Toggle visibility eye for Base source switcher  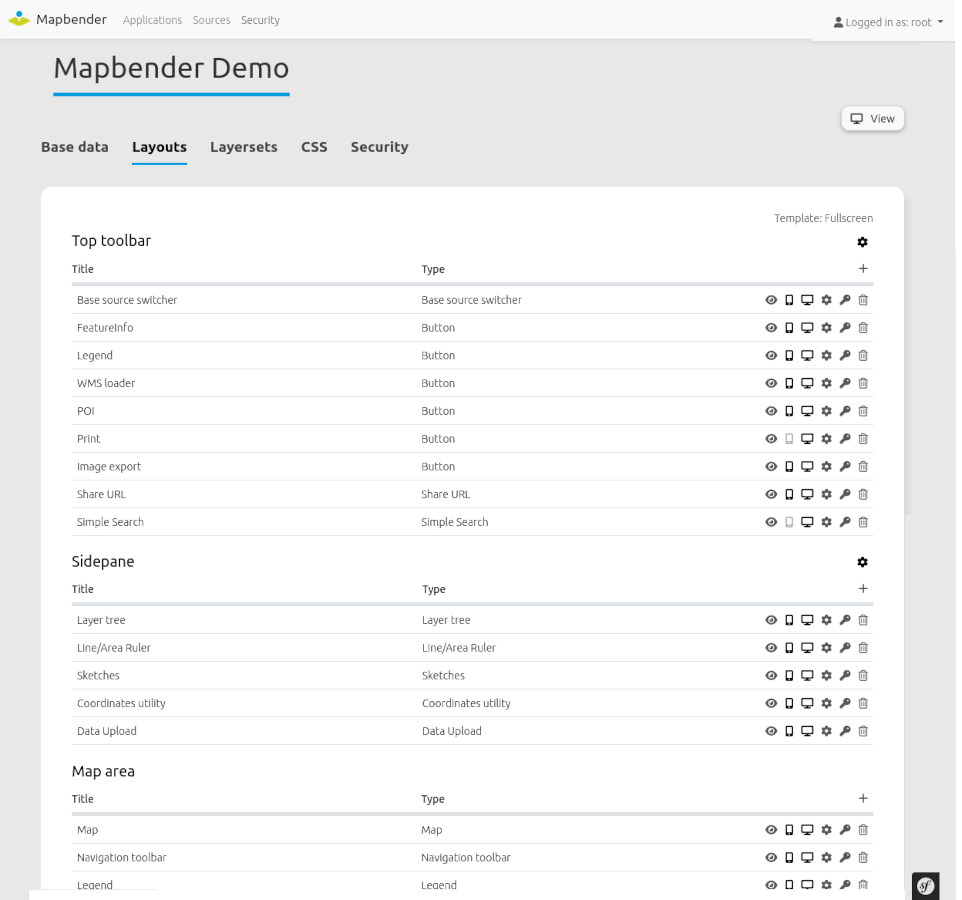click(x=771, y=300)
